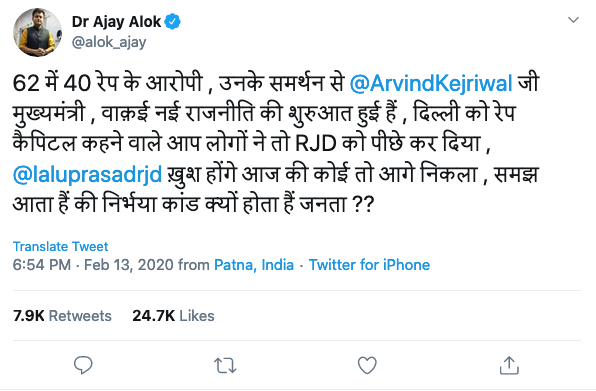Screen dimensions: 596x391
Task: Open the @ArvindKejriwal mention
Action: click(431, 83)
